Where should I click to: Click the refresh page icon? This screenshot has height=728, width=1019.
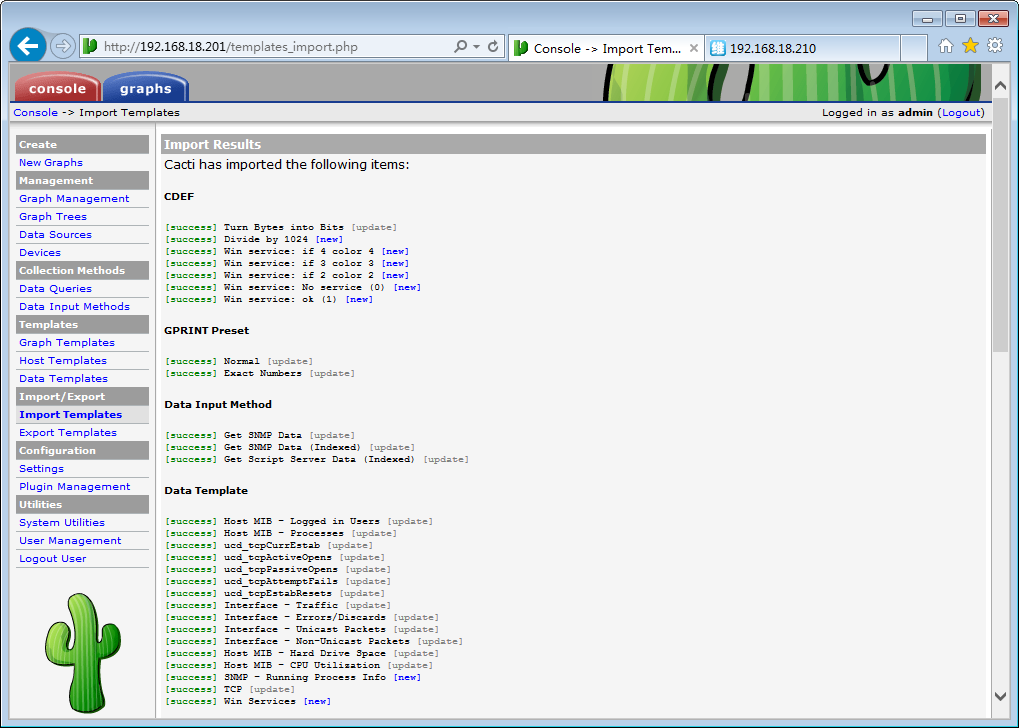[493, 47]
